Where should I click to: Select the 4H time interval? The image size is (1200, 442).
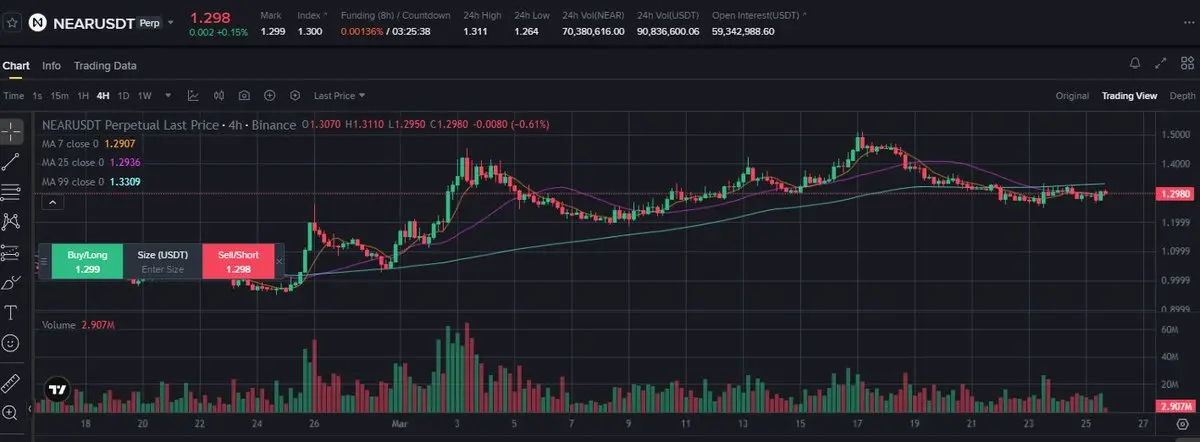(103, 96)
